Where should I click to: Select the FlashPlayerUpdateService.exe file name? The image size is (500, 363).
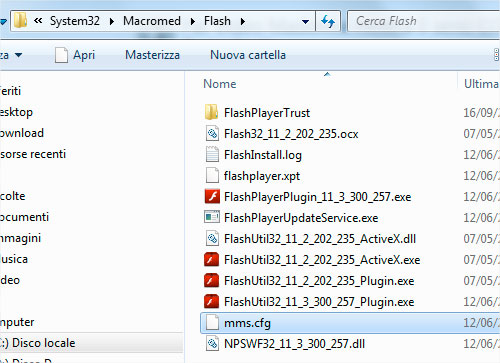301,218
